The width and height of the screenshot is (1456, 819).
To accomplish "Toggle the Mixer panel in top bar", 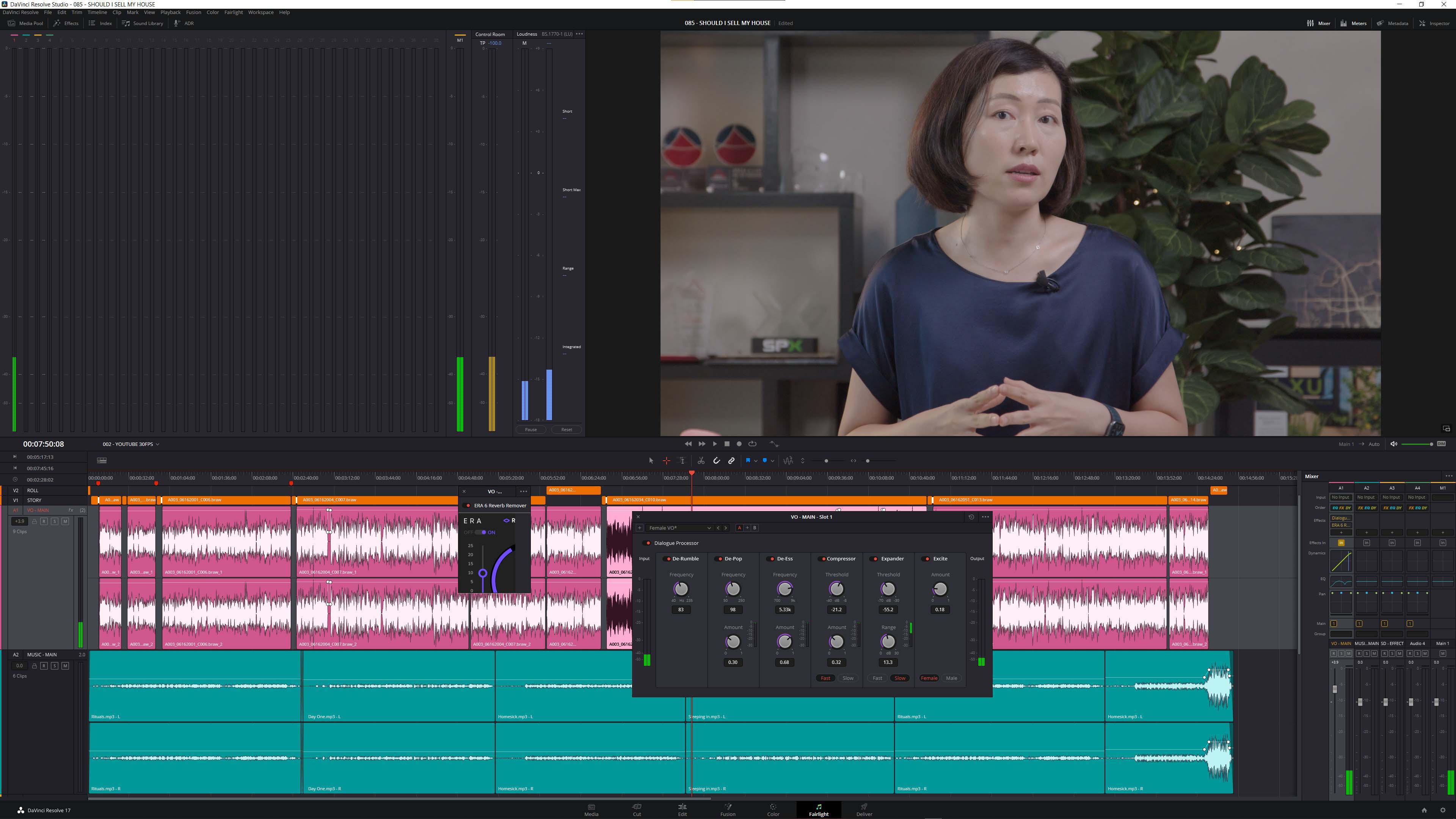I will pyautogui.click(x=1318, y=23).
